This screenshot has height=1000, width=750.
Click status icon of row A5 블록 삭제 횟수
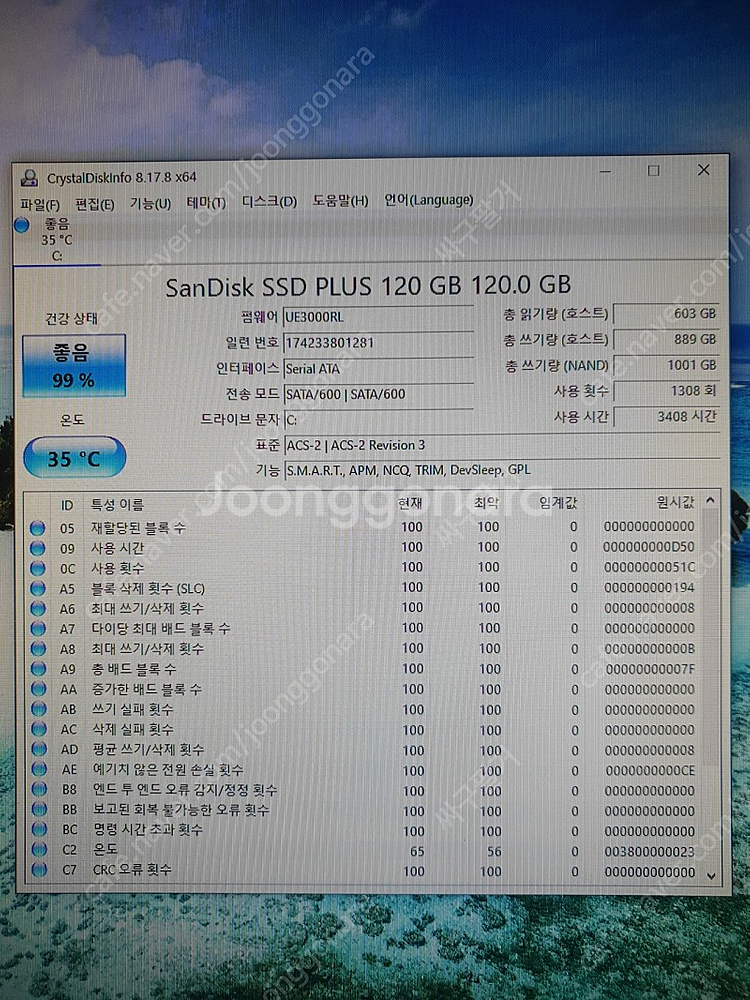click(38, 589)
